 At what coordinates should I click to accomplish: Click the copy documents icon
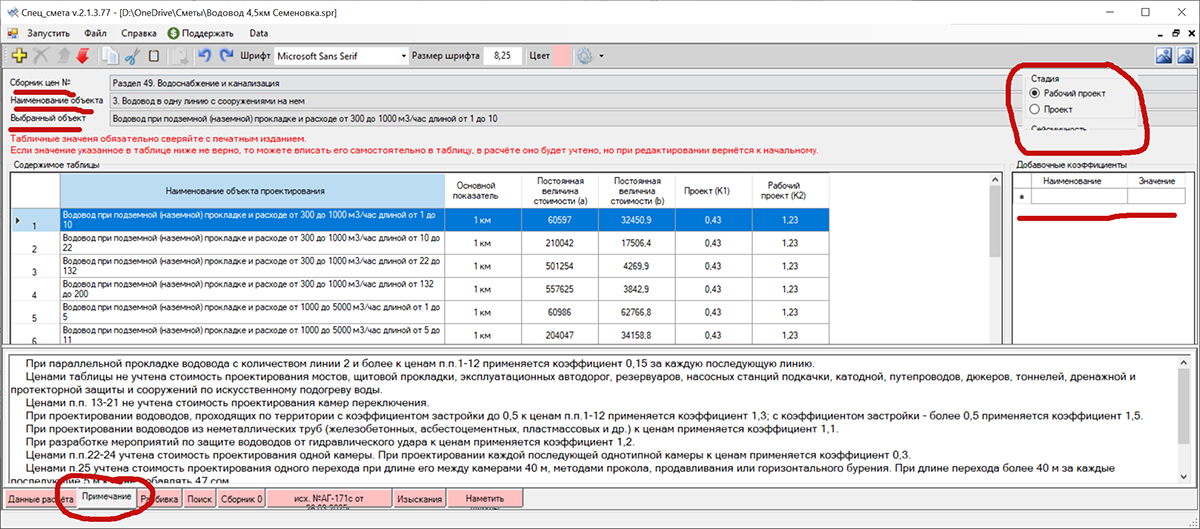coord(110,55)
